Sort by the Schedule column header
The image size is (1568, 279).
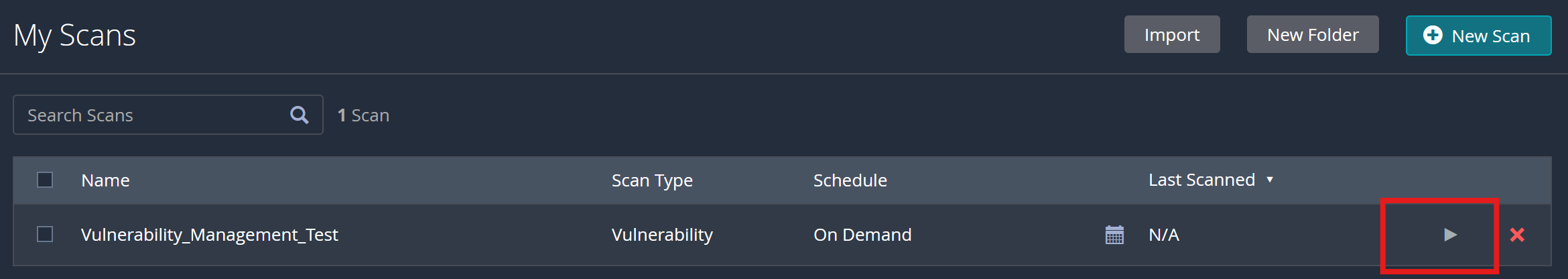click(x=850, y=180)
